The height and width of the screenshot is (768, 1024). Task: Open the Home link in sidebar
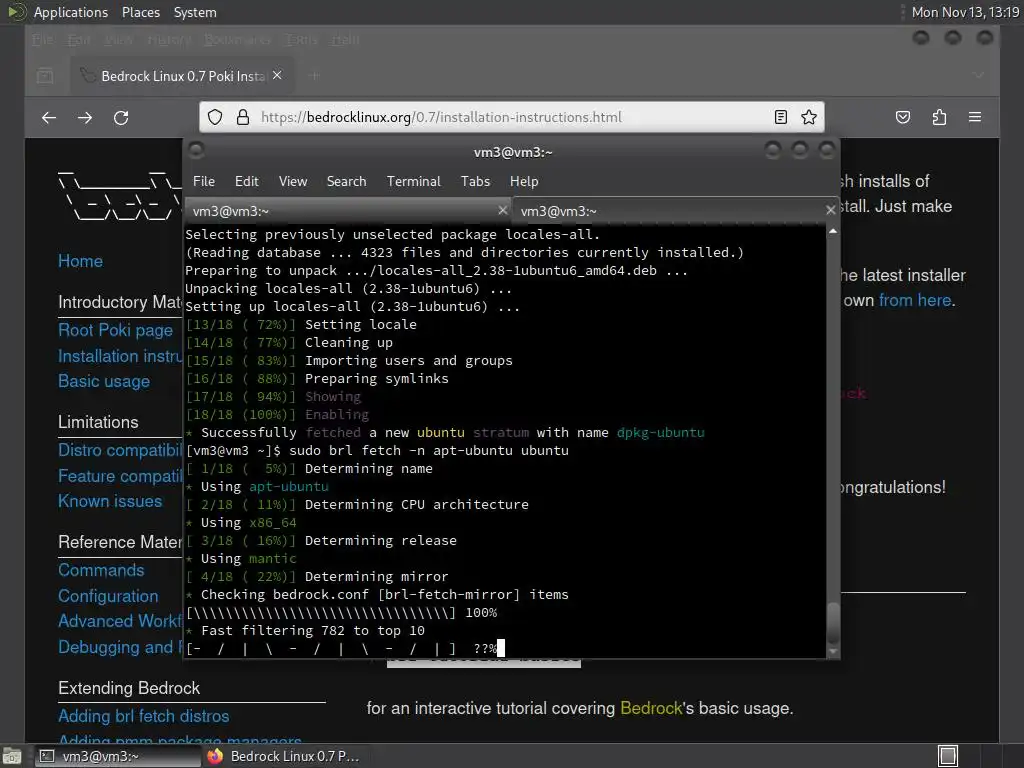click(x=80, y=261)
